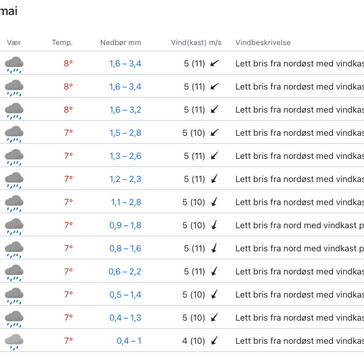Click the light rain cloud icon in the last row

[x=14, y=342]
